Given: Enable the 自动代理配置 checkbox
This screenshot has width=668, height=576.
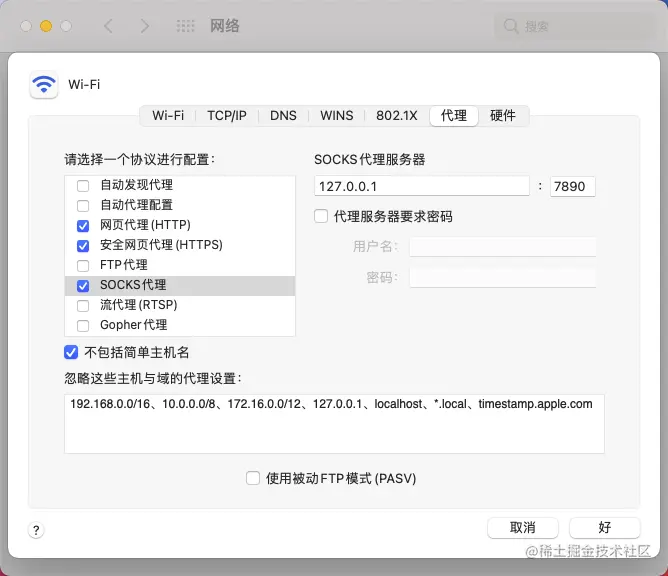Looking at the screenshot, I should tap(83, 206).
